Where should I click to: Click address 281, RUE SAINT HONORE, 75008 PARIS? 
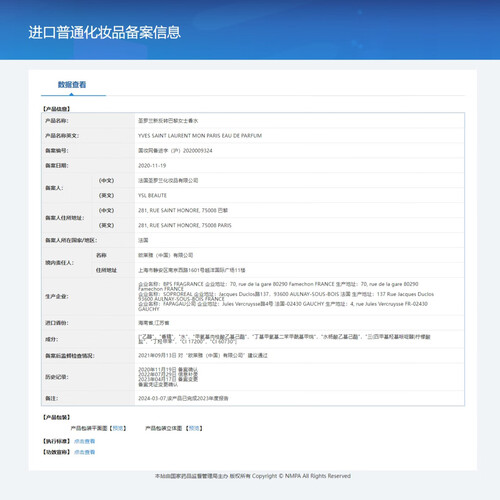(x=185, y=226)
